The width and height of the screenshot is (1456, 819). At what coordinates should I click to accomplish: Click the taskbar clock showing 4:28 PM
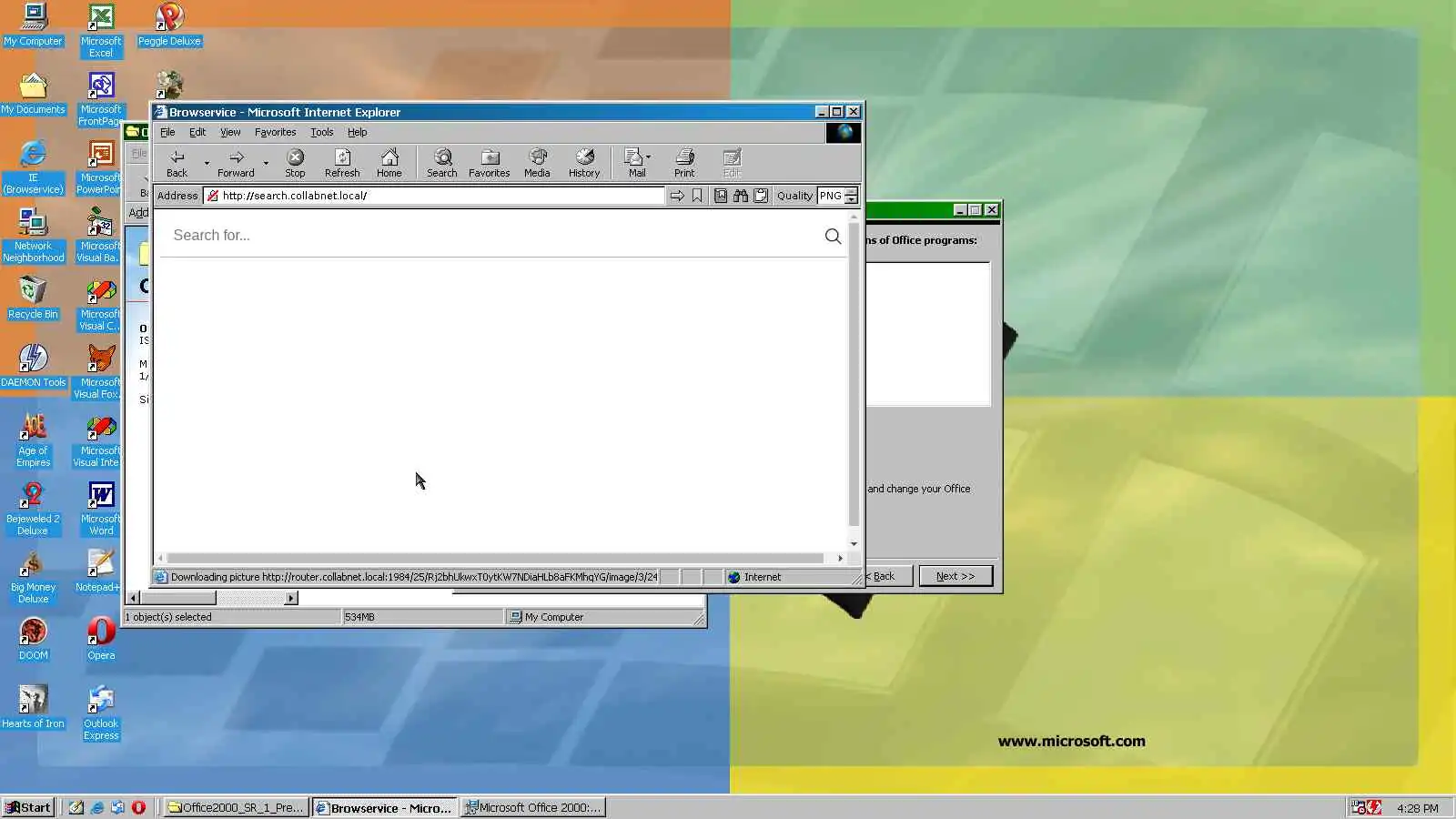coord(1418,808)
